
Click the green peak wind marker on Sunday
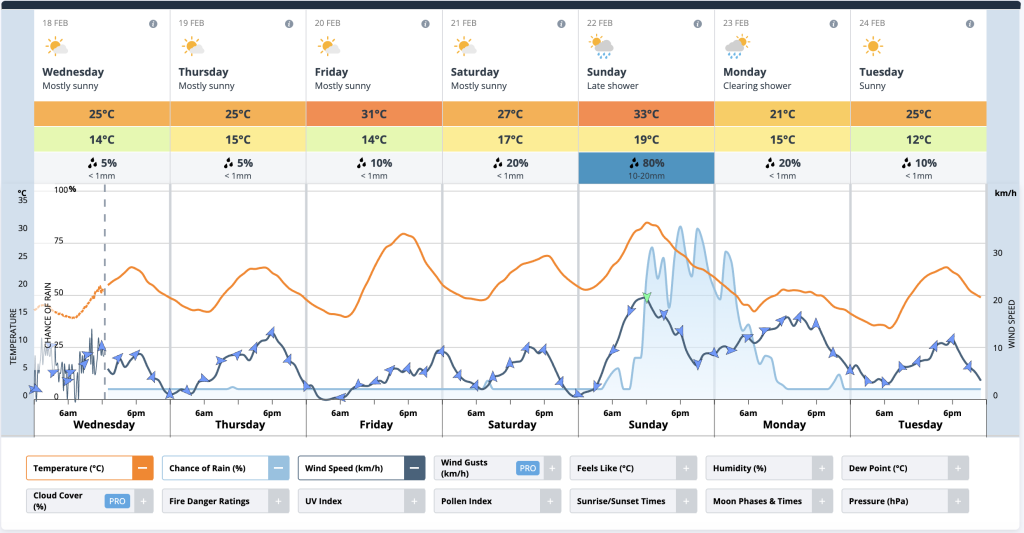coord(647,297)
